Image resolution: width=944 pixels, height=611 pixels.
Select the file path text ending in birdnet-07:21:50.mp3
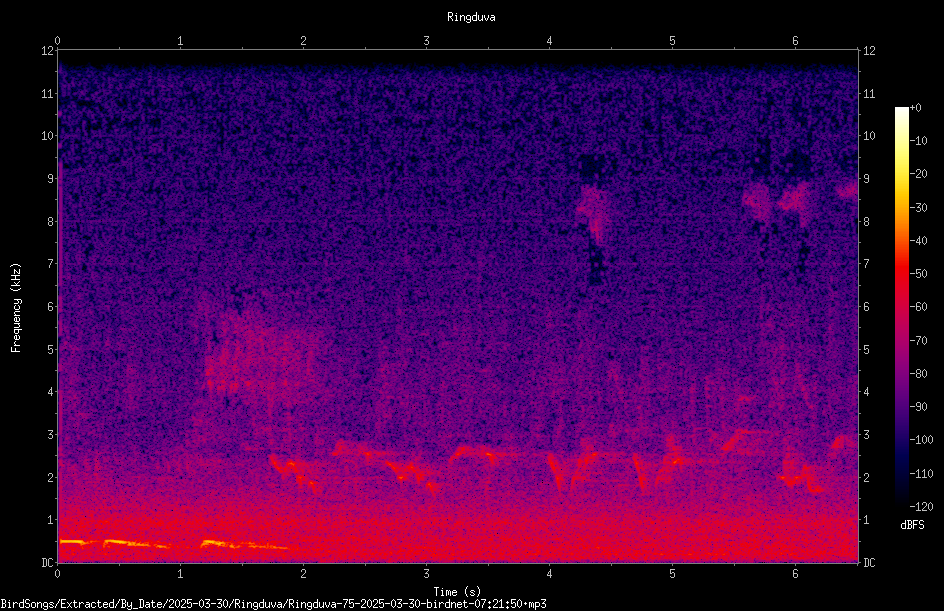(x=273, y=604)
